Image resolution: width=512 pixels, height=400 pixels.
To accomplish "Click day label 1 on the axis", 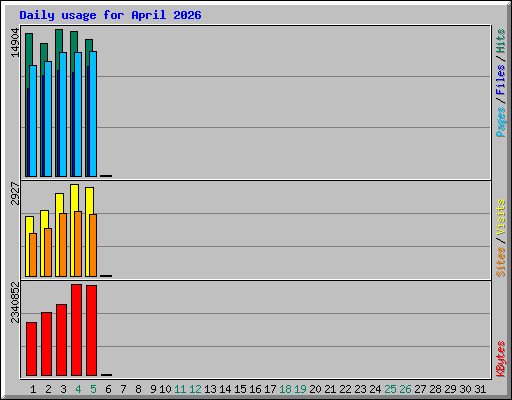I will click(33, 389).
